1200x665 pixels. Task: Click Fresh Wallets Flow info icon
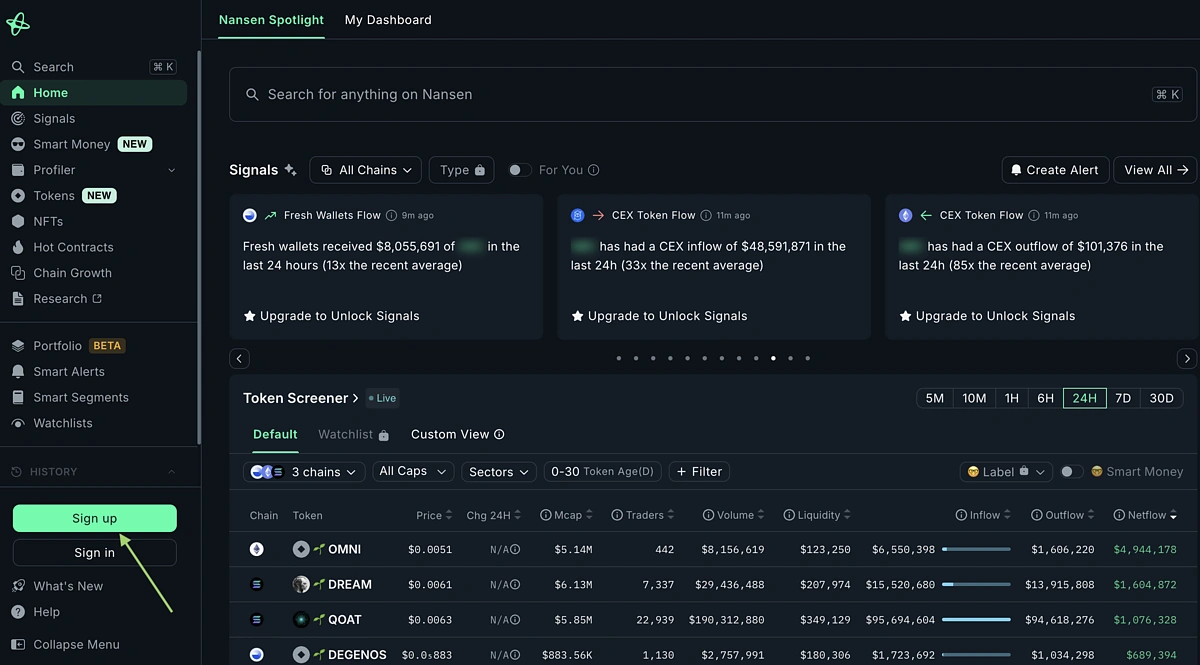pos(393,215)
